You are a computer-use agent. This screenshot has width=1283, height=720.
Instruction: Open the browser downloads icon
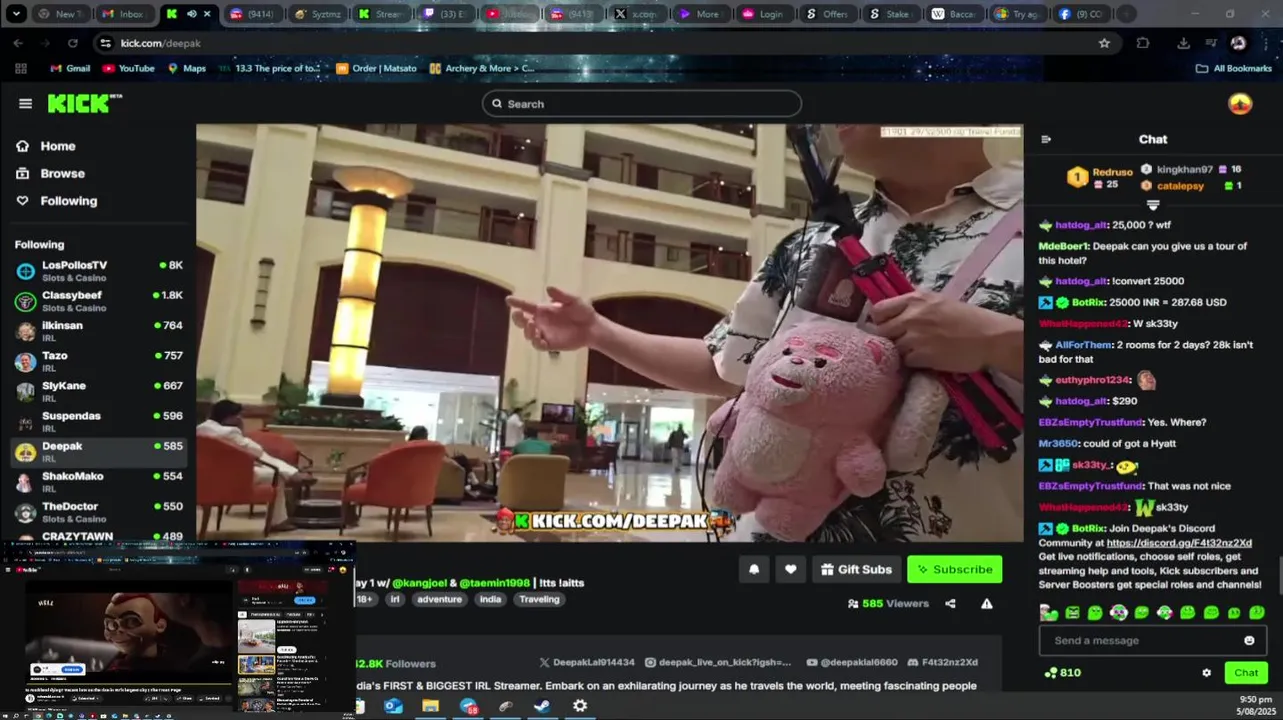(x=1183, y=43)
